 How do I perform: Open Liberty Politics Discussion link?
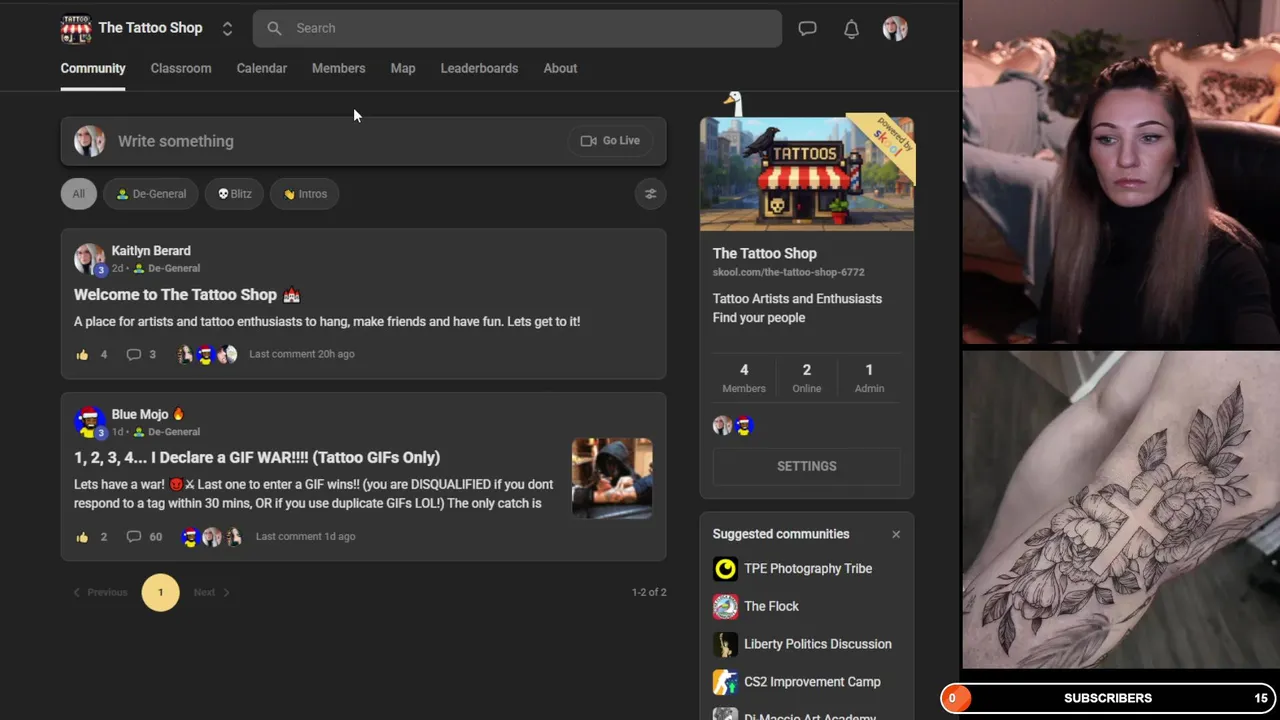(x=818, y=644)
